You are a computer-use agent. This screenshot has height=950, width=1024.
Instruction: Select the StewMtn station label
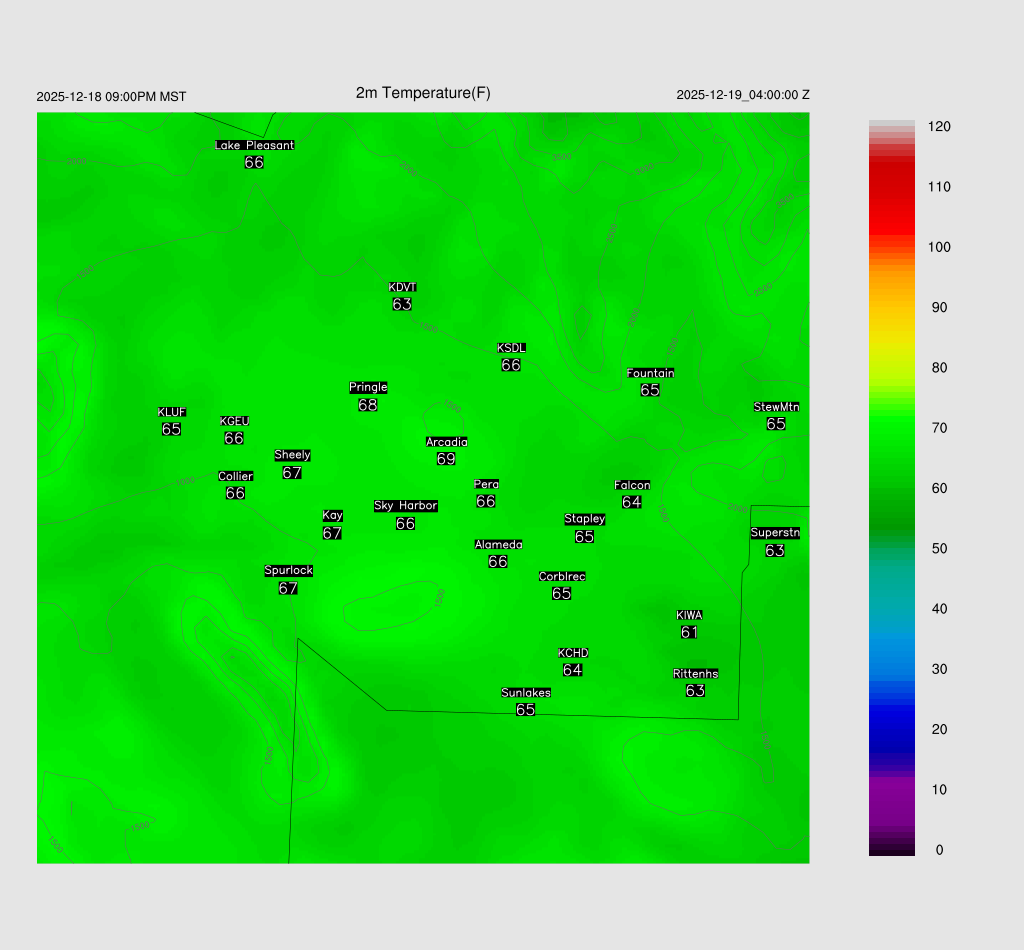coord(776,407)
